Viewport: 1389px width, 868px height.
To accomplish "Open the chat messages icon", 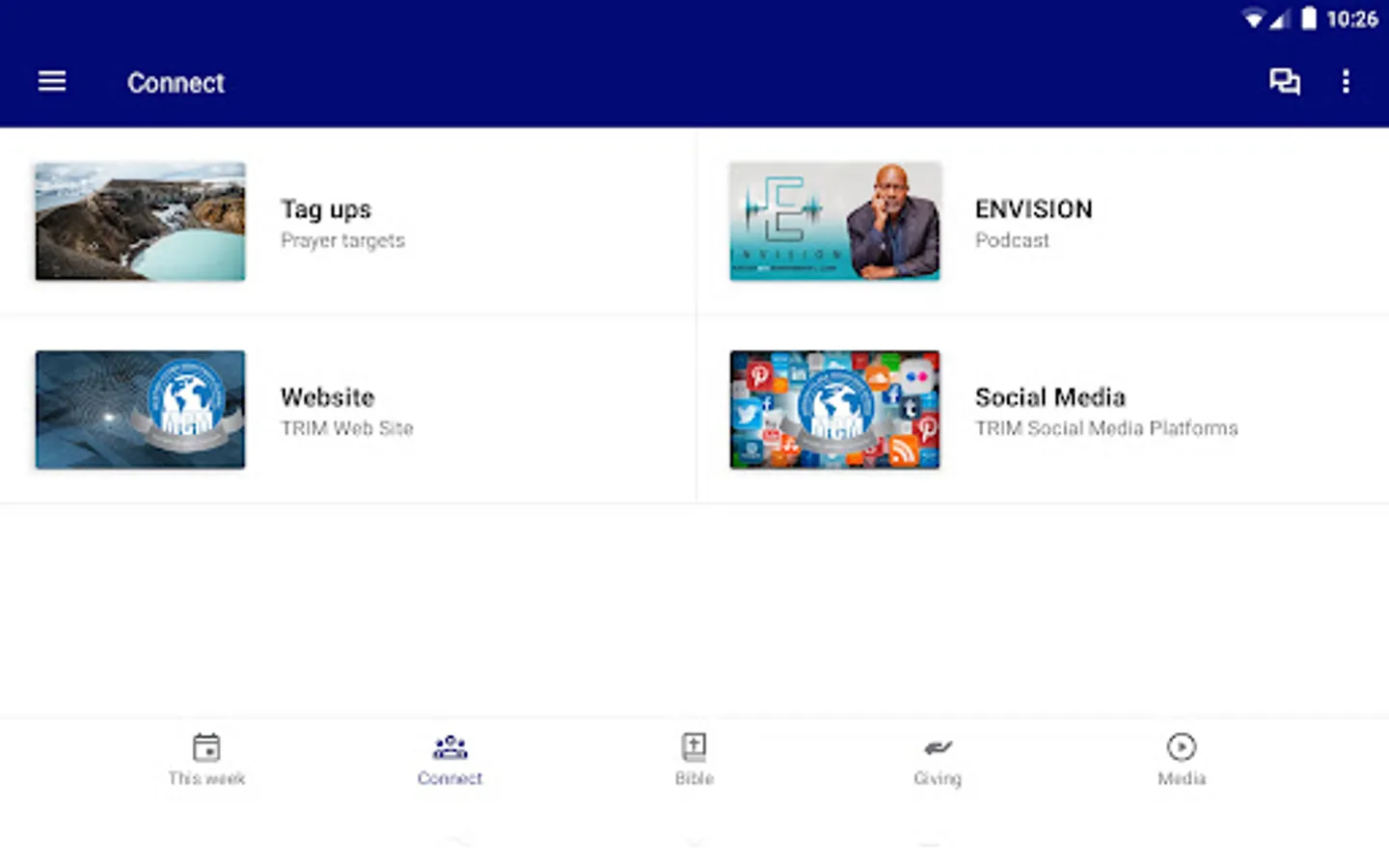I will [1284, 82].
